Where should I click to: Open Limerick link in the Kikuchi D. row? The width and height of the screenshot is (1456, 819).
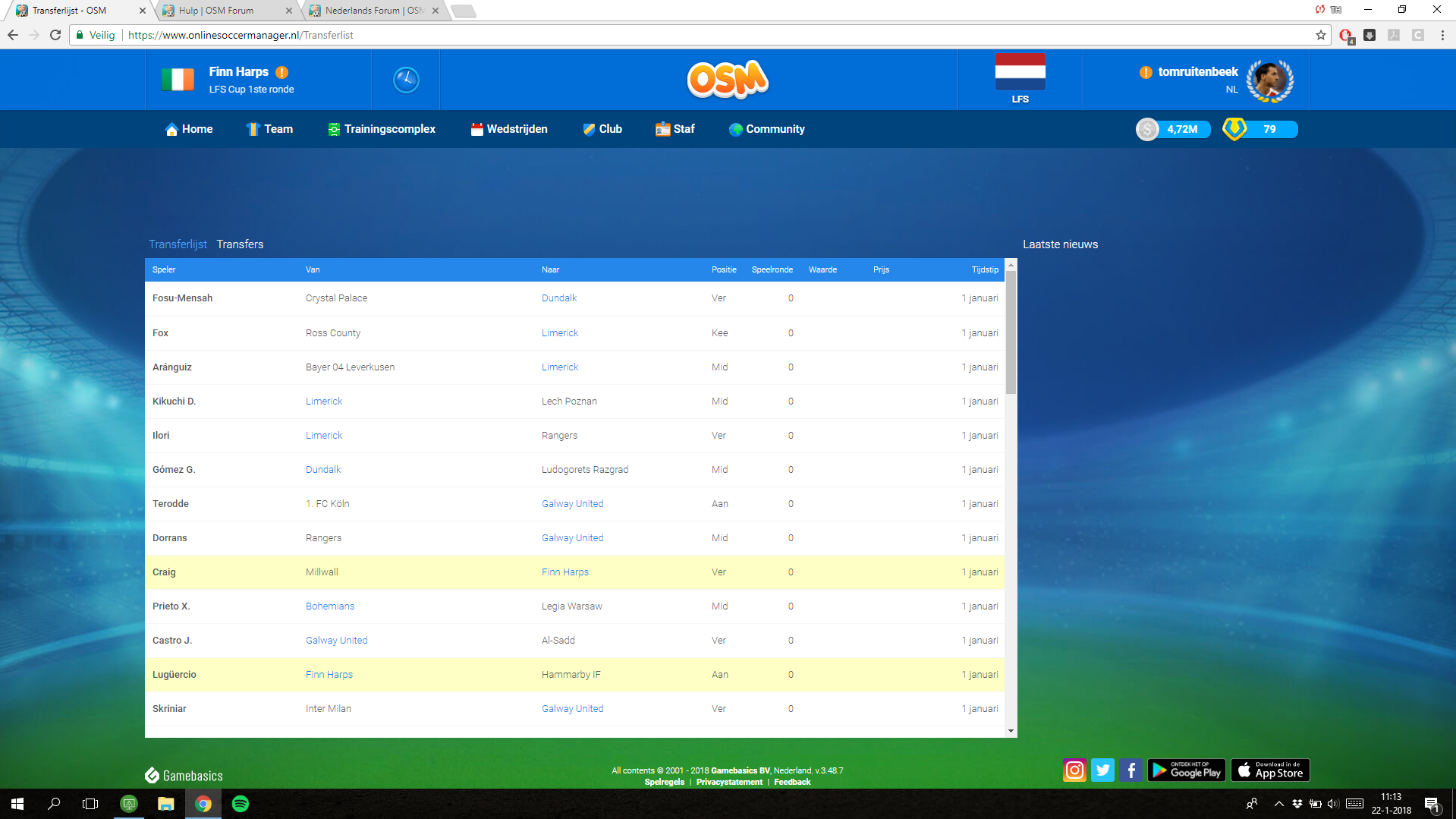point(324,402)
